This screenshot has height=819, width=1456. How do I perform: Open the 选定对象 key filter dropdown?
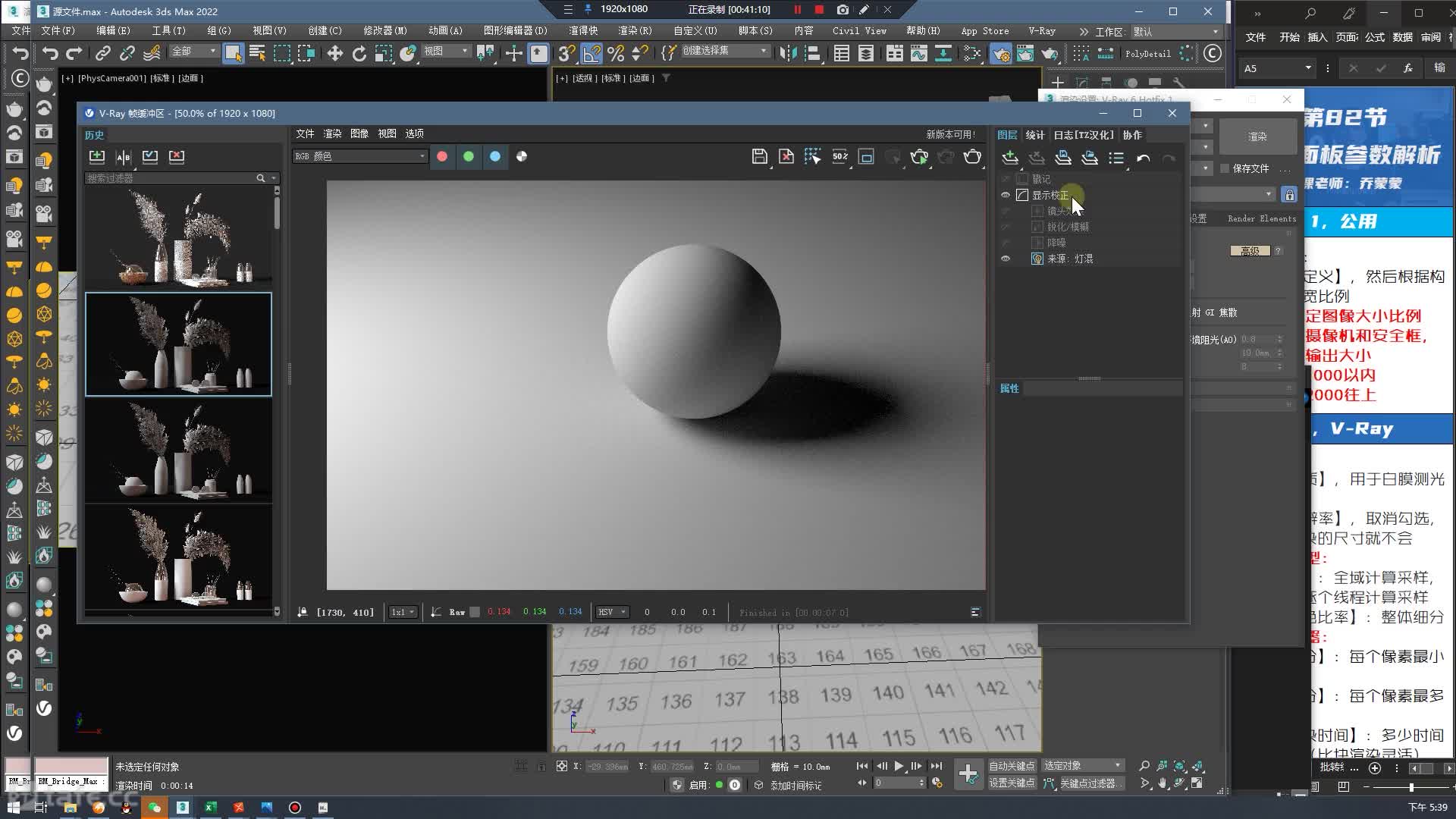[1082, 765]
